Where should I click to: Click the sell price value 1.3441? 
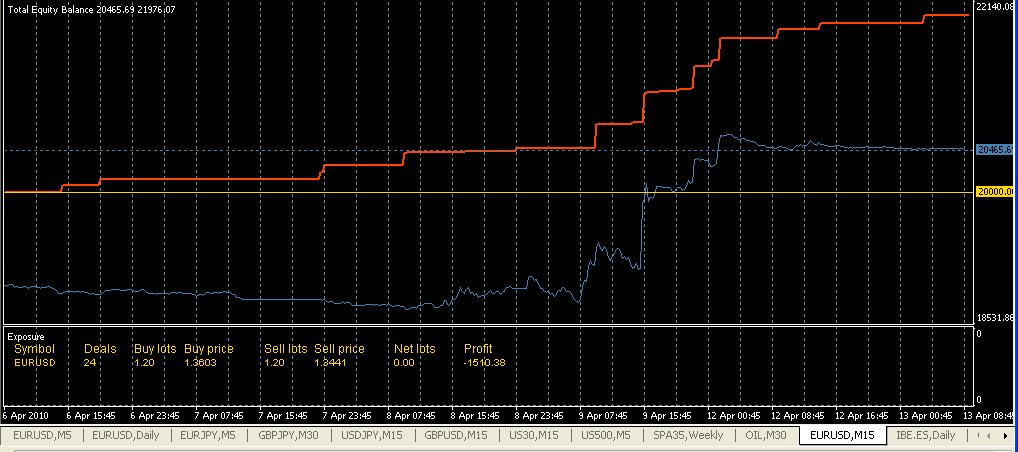point(330,362)
